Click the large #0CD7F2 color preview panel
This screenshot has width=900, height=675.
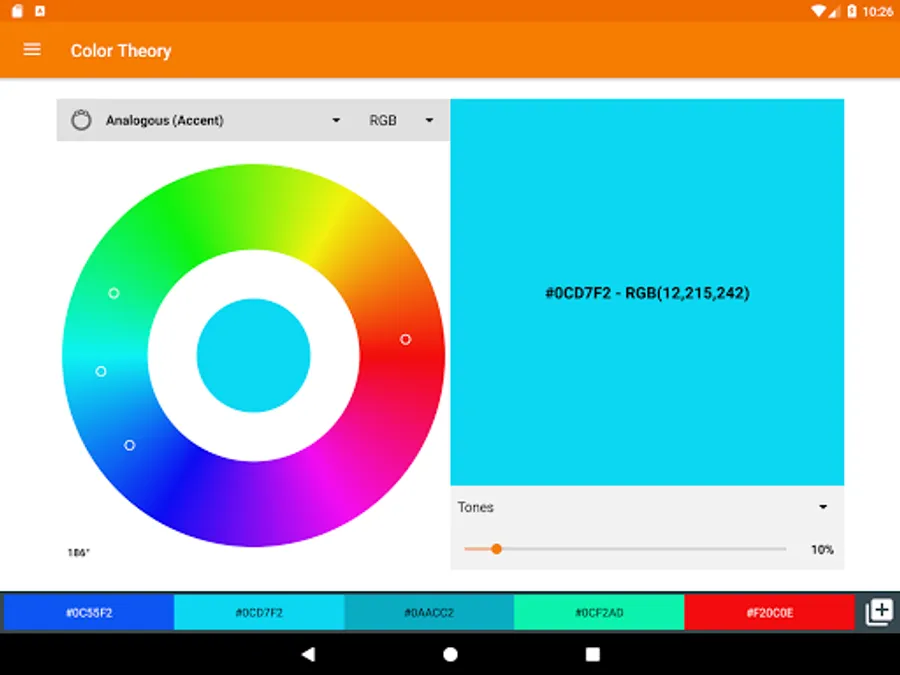tap(647, 293)
